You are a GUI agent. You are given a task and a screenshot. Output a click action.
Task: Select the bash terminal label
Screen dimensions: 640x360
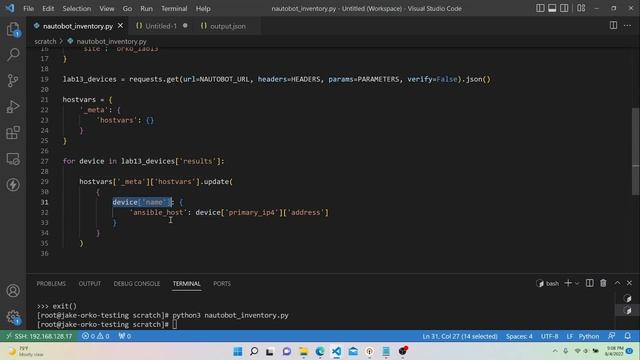pos(547,283)
